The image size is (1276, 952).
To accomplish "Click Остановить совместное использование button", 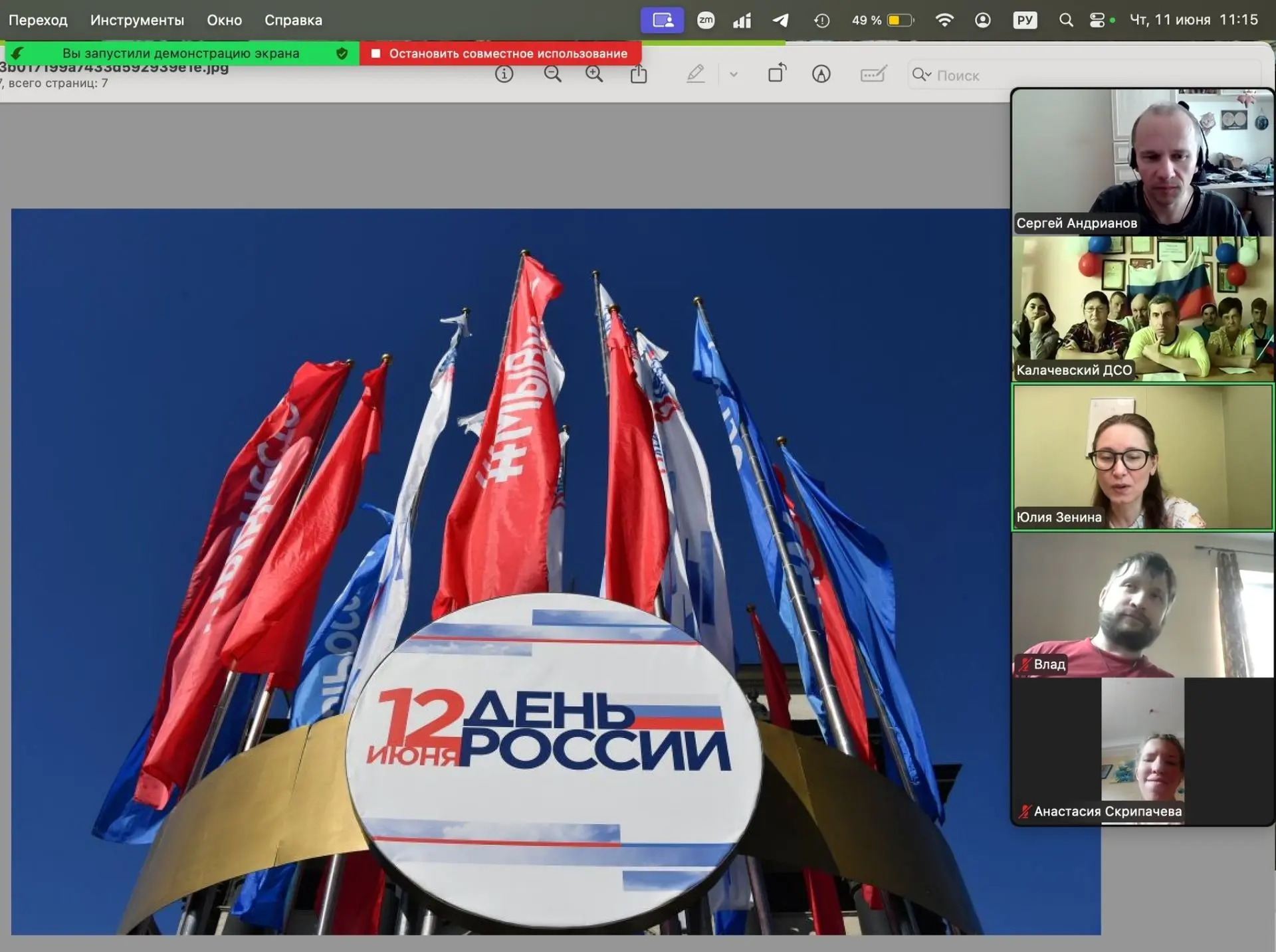I will coord(500,53).
